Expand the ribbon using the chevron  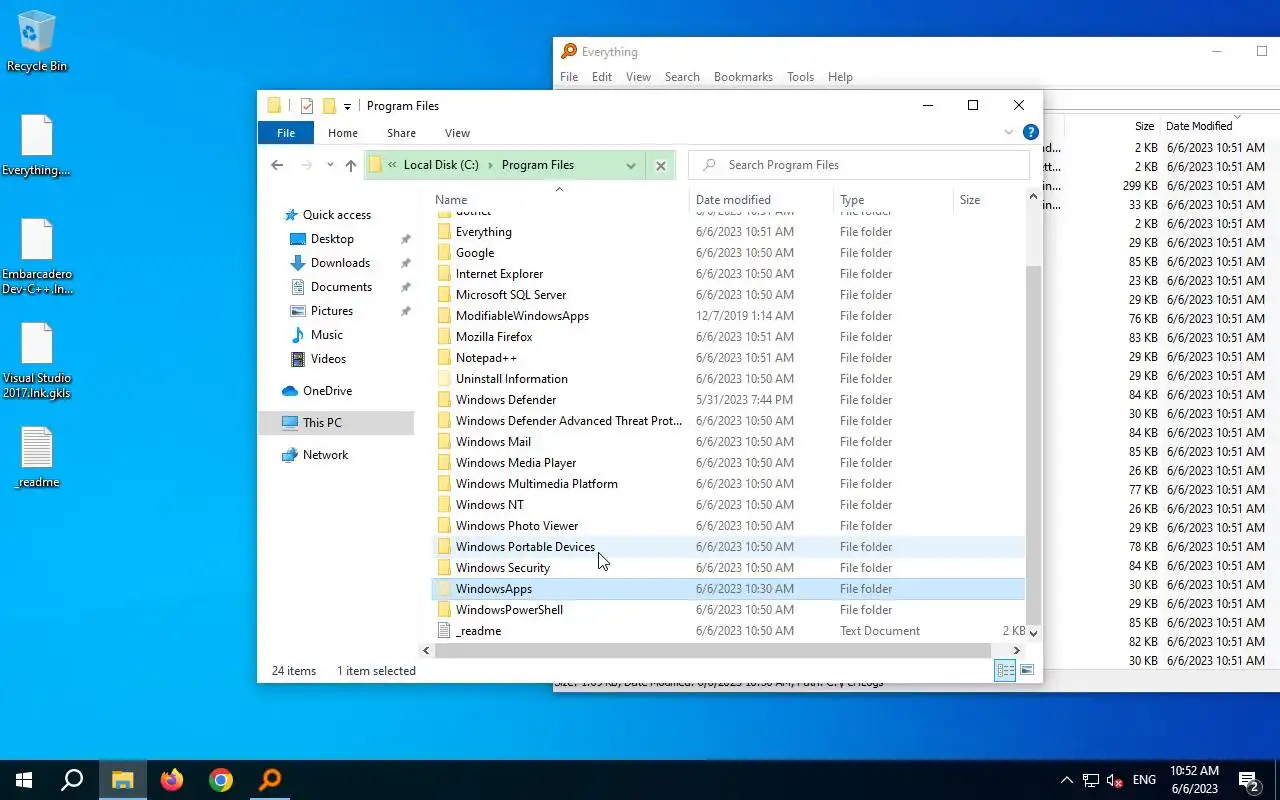1008,132
